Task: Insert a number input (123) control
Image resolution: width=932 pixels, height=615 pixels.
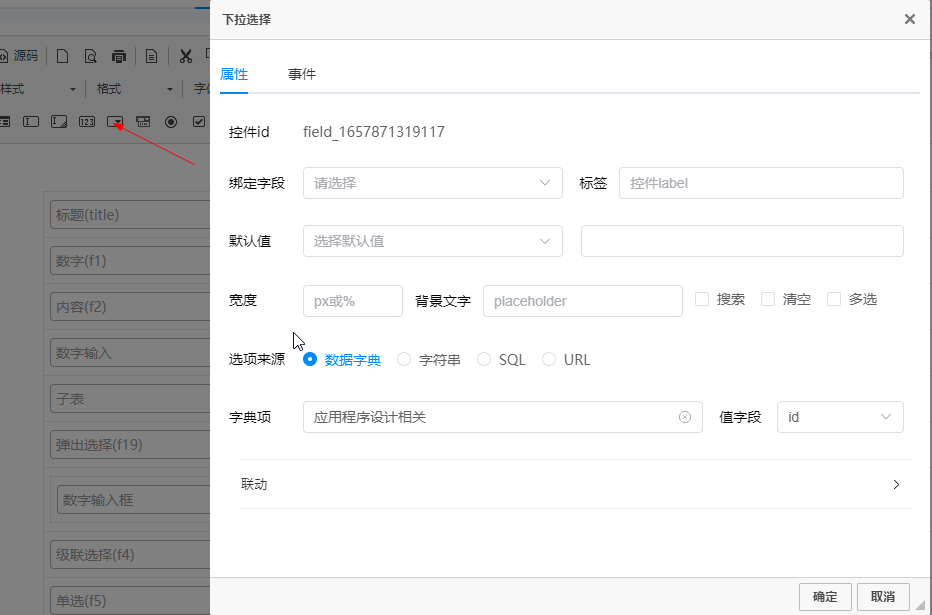Action: pyautogui.click(x=87, y=122)
